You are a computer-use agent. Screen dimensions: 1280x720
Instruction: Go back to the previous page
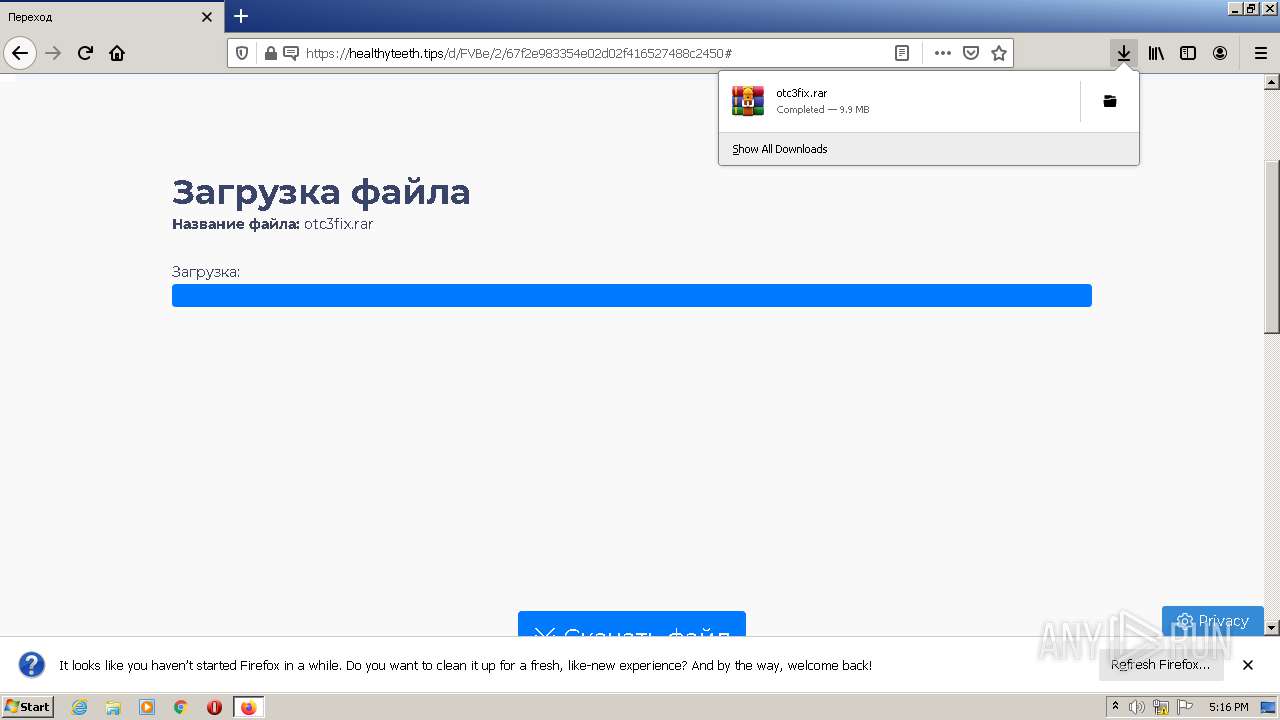click(20, 53)
